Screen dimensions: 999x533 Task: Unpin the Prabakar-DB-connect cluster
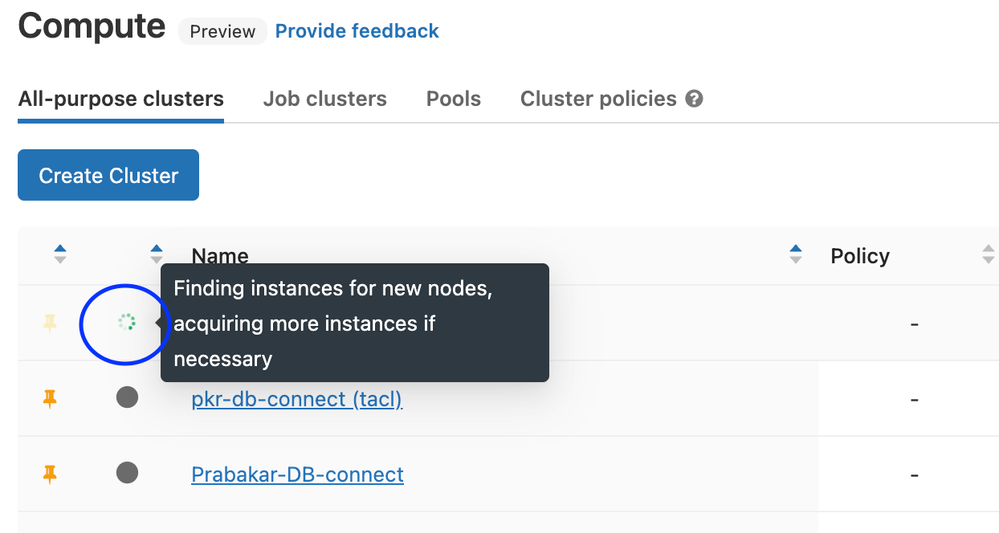pos(50,474)
